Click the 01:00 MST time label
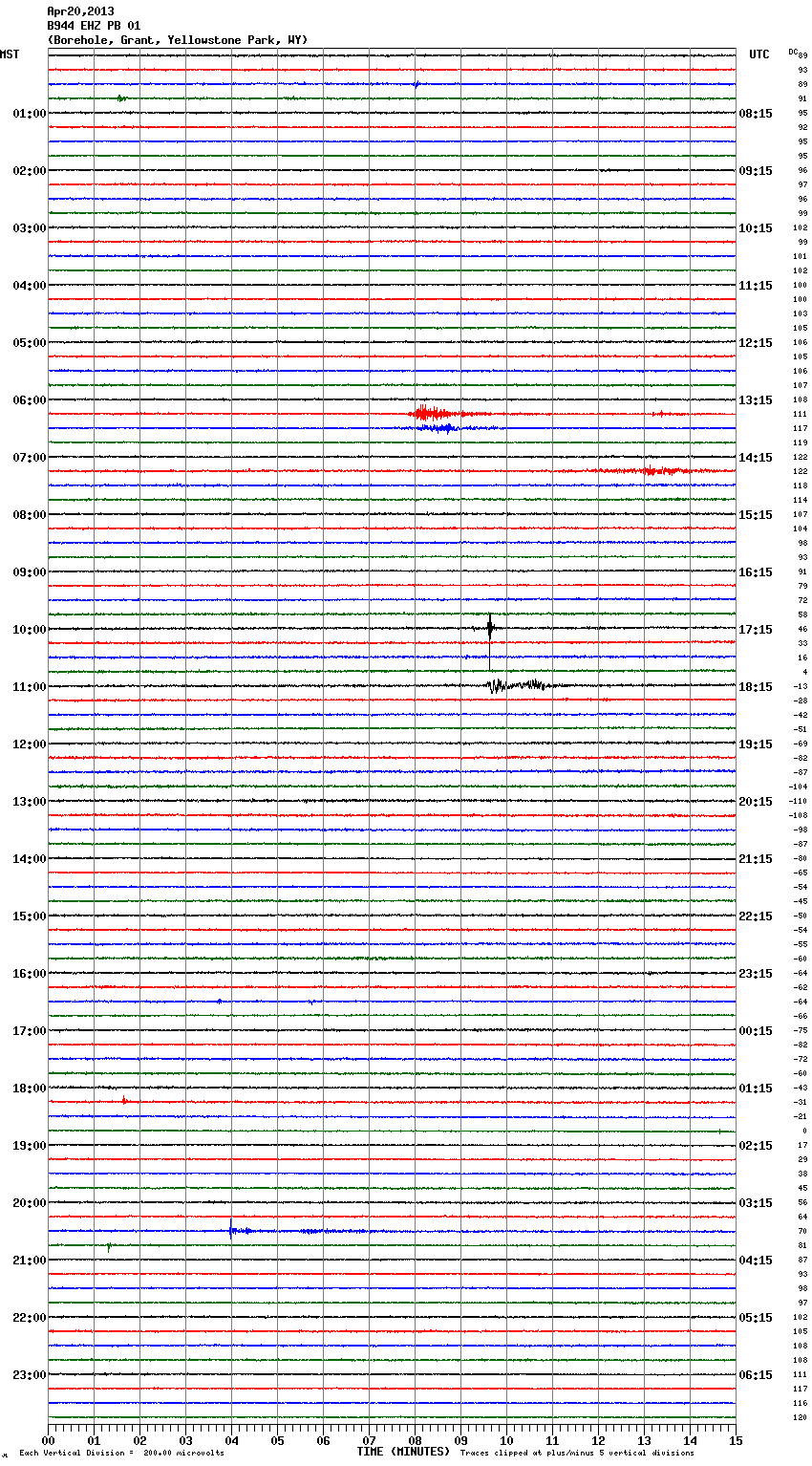This screenshot has width=812, height=1466. pos(30,114)
